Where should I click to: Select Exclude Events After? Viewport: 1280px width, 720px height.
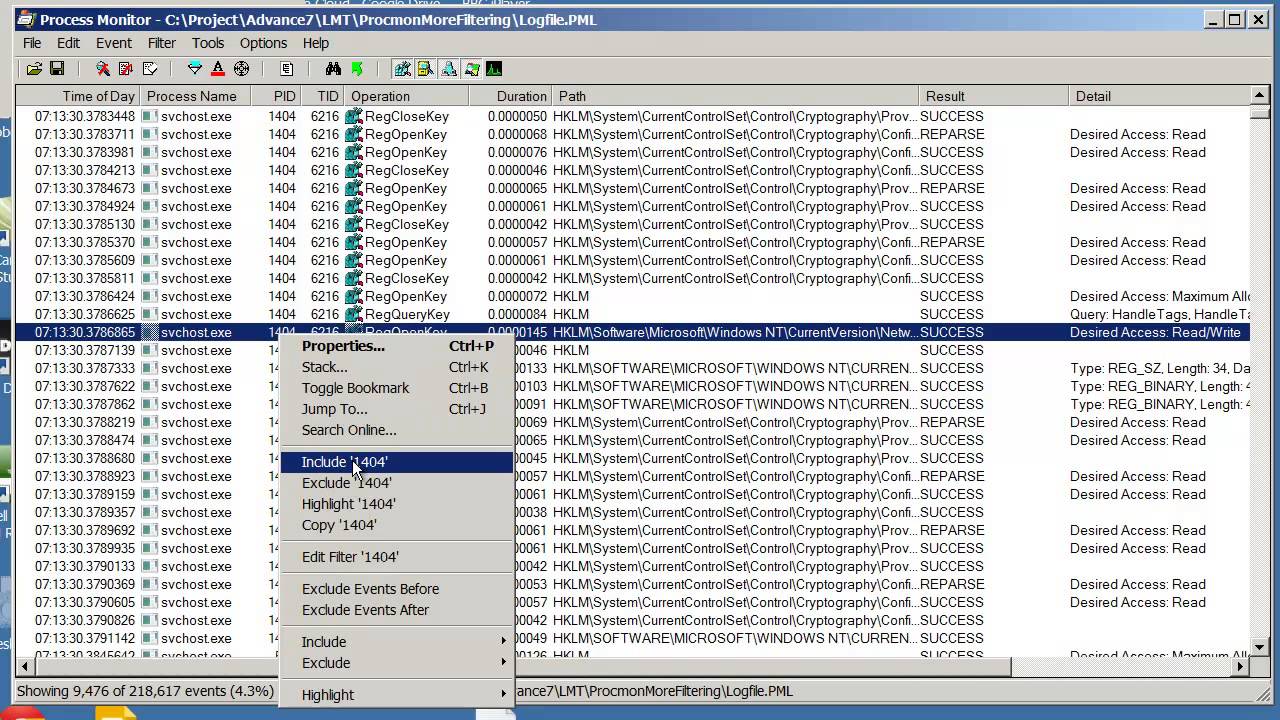[x=396, y=610]
